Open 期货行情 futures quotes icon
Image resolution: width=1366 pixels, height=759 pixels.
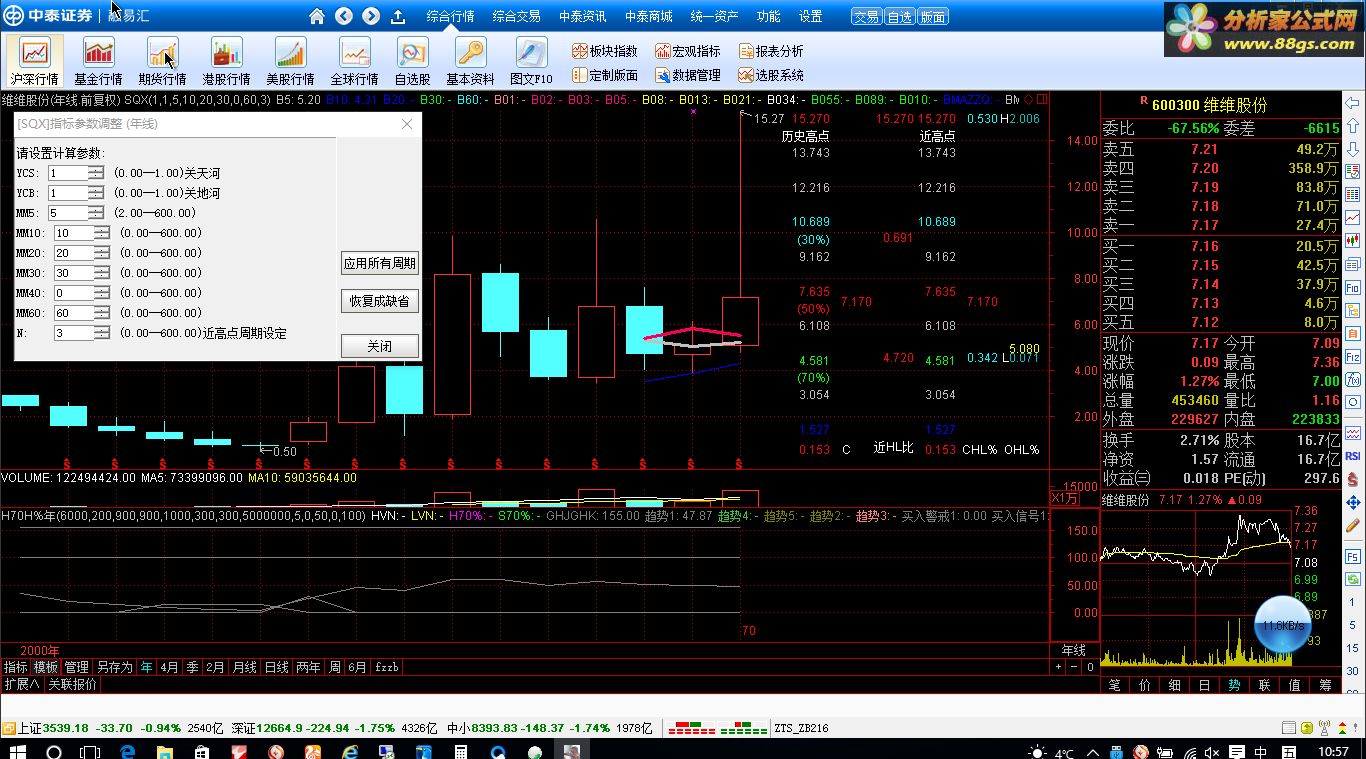(x=162, y=60)
